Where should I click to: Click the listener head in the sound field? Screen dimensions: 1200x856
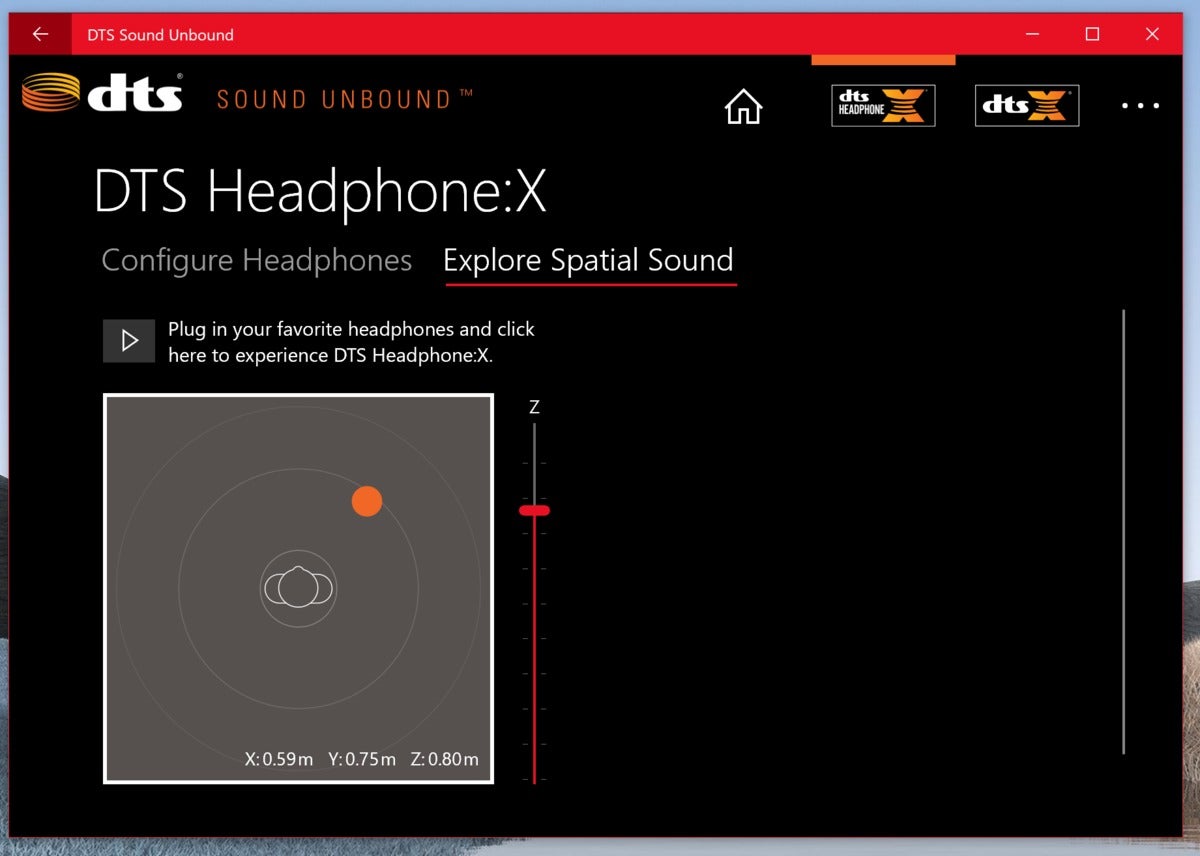(x=298, y=587)
